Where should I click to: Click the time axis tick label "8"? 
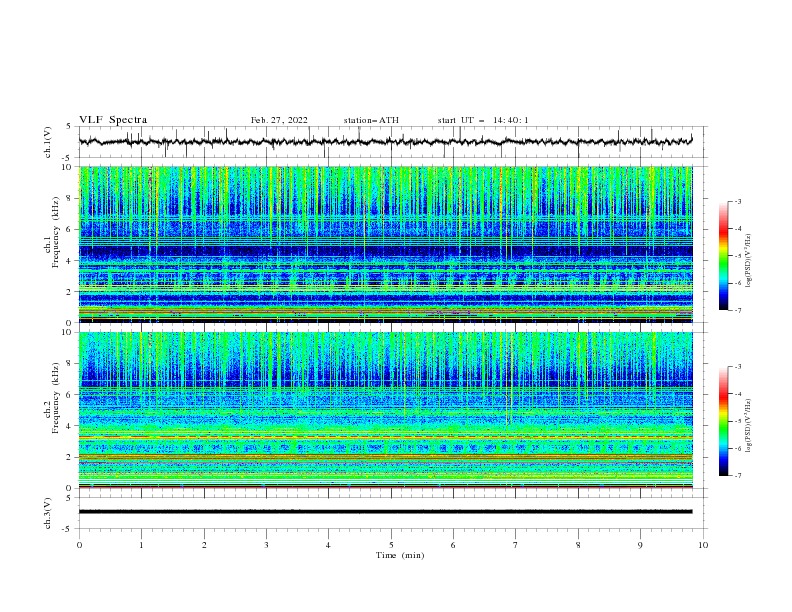tap(578, 545)
